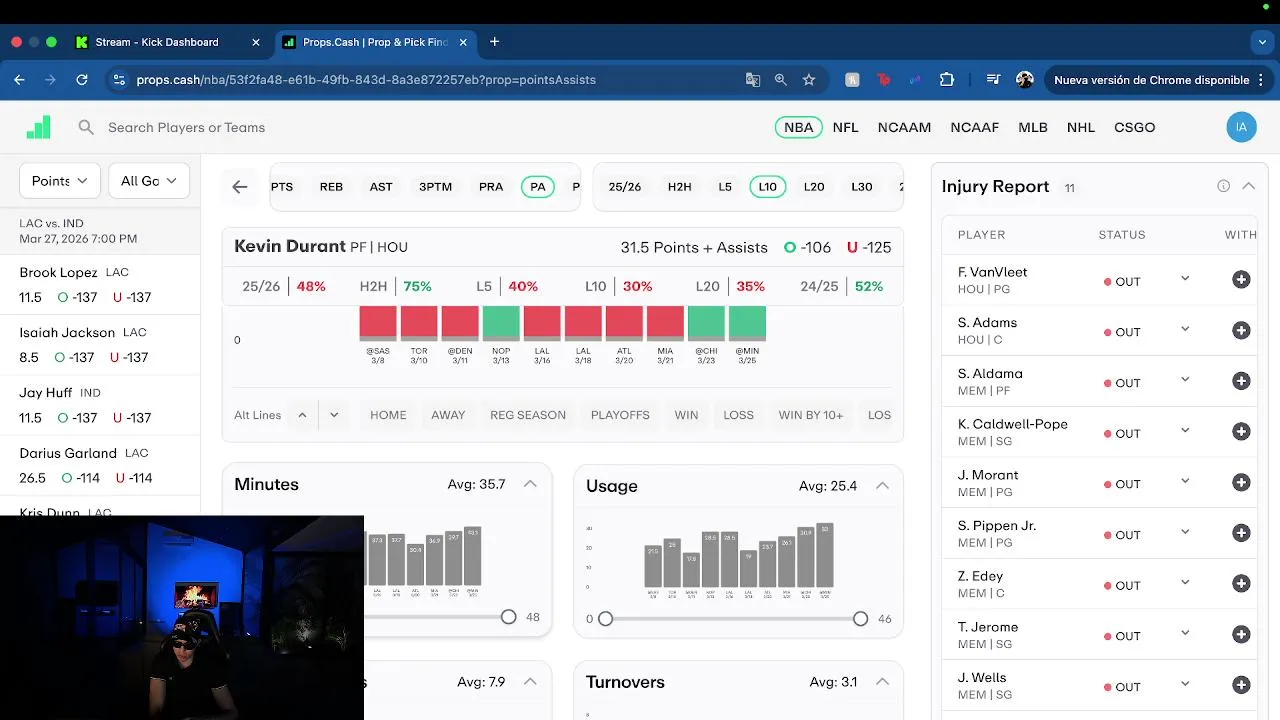Viewport: 1280px width, 720px height.
Task: Click the translate page icon
Action: pyautogui.click(x=753, y=80)
